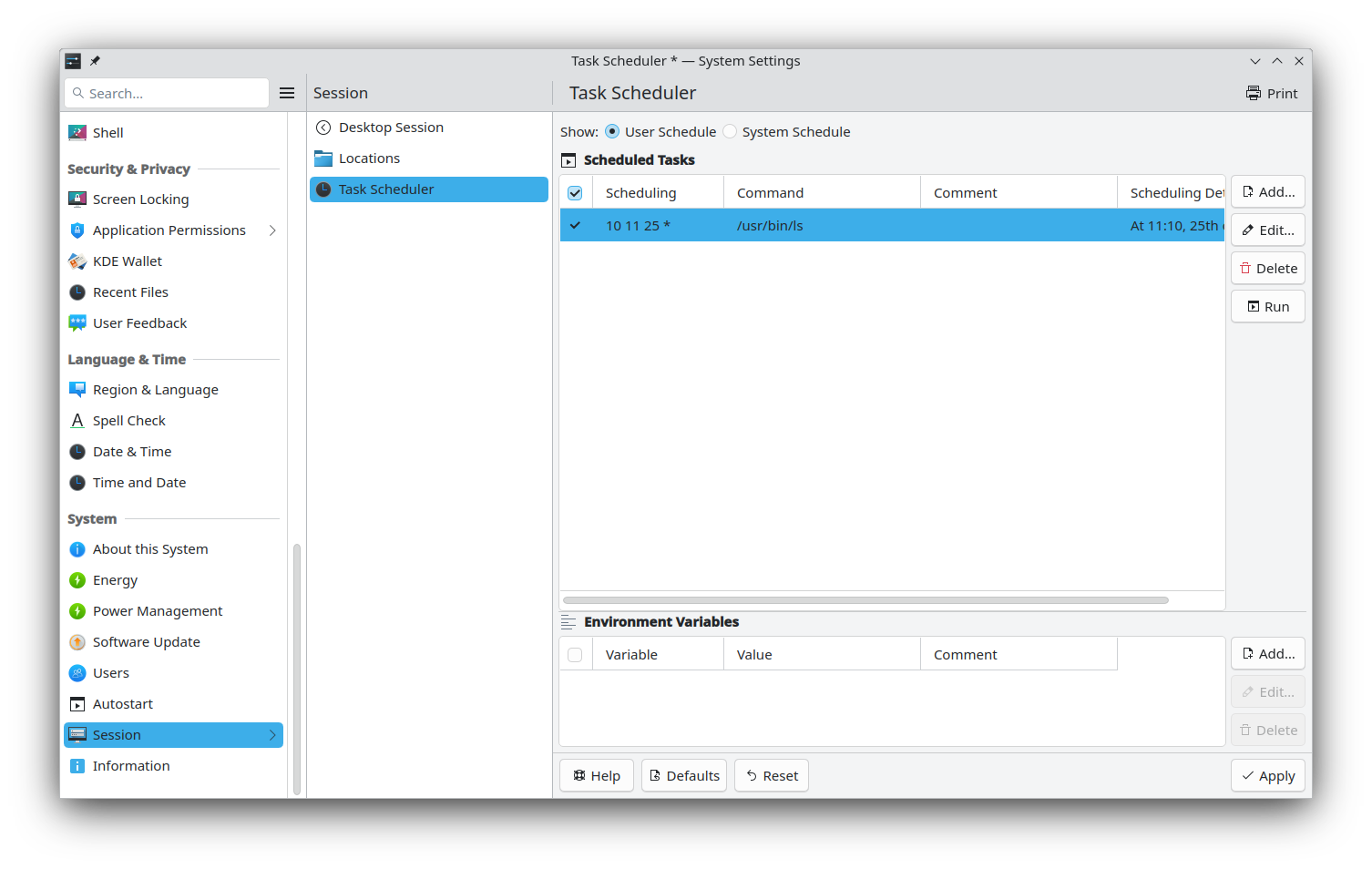Toggle the Scheduled Tasks header checkbox
This screenshot has width=1372, height=869.
coord(575,193)
